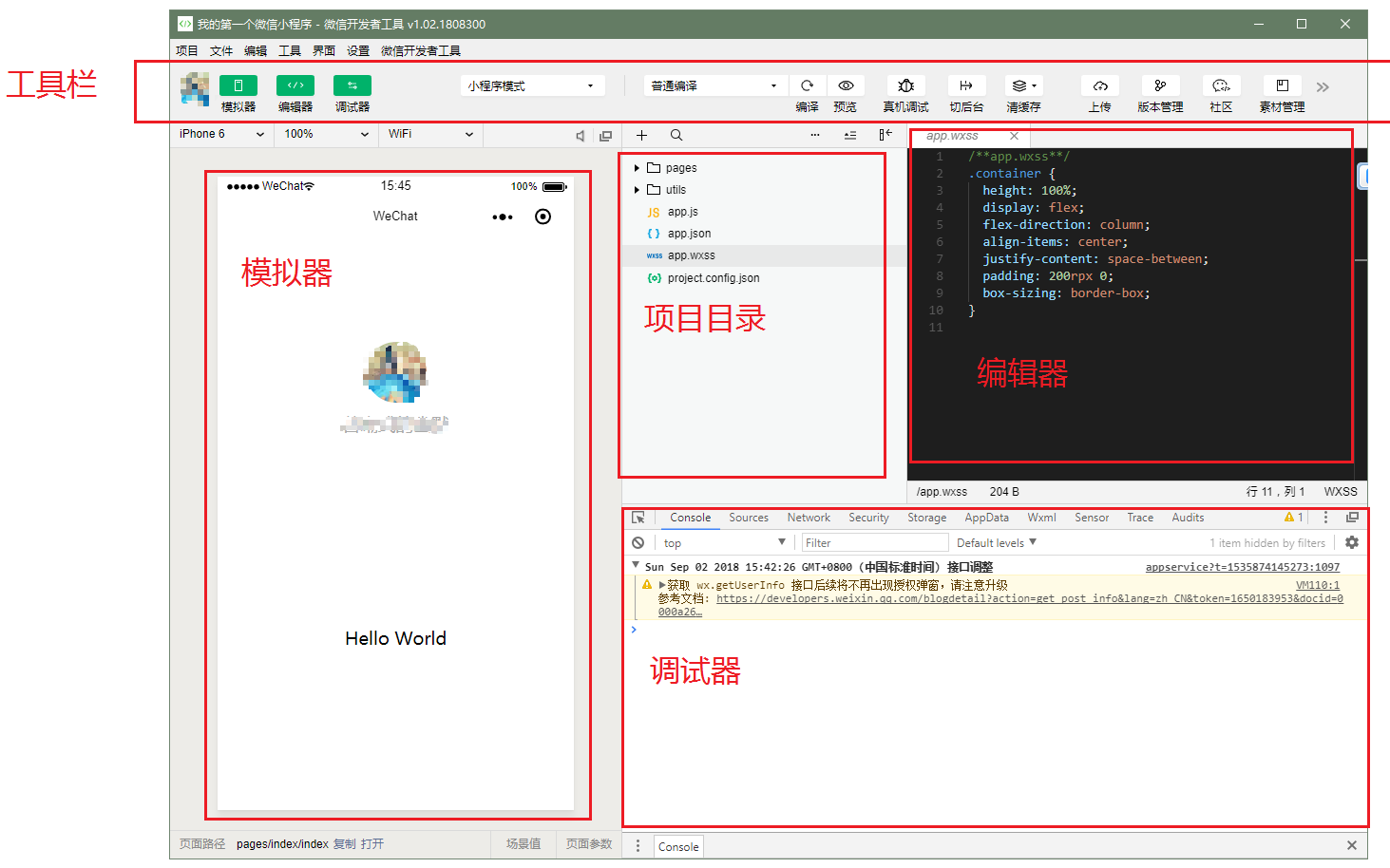
Task: Select app.json in the file tree
Action: point(689,234)
